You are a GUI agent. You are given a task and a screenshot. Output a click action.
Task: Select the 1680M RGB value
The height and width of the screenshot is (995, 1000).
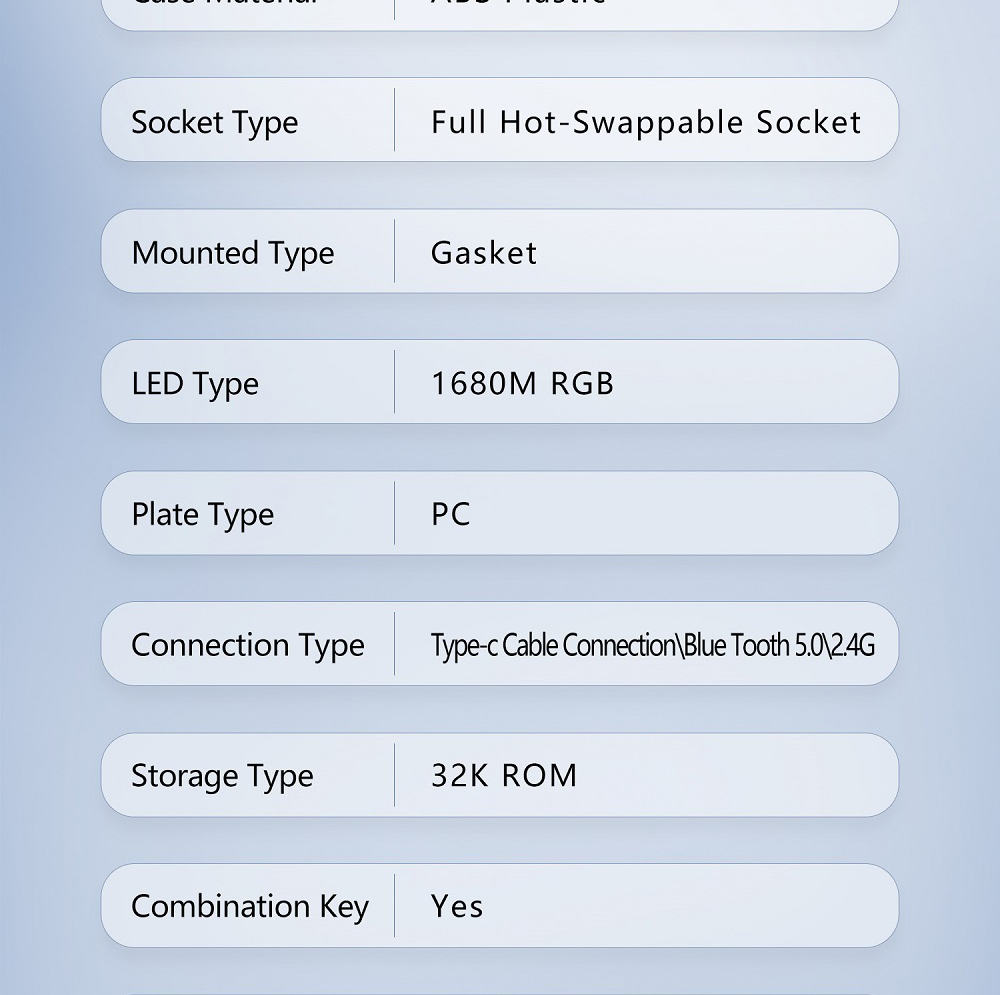(522, 383)
